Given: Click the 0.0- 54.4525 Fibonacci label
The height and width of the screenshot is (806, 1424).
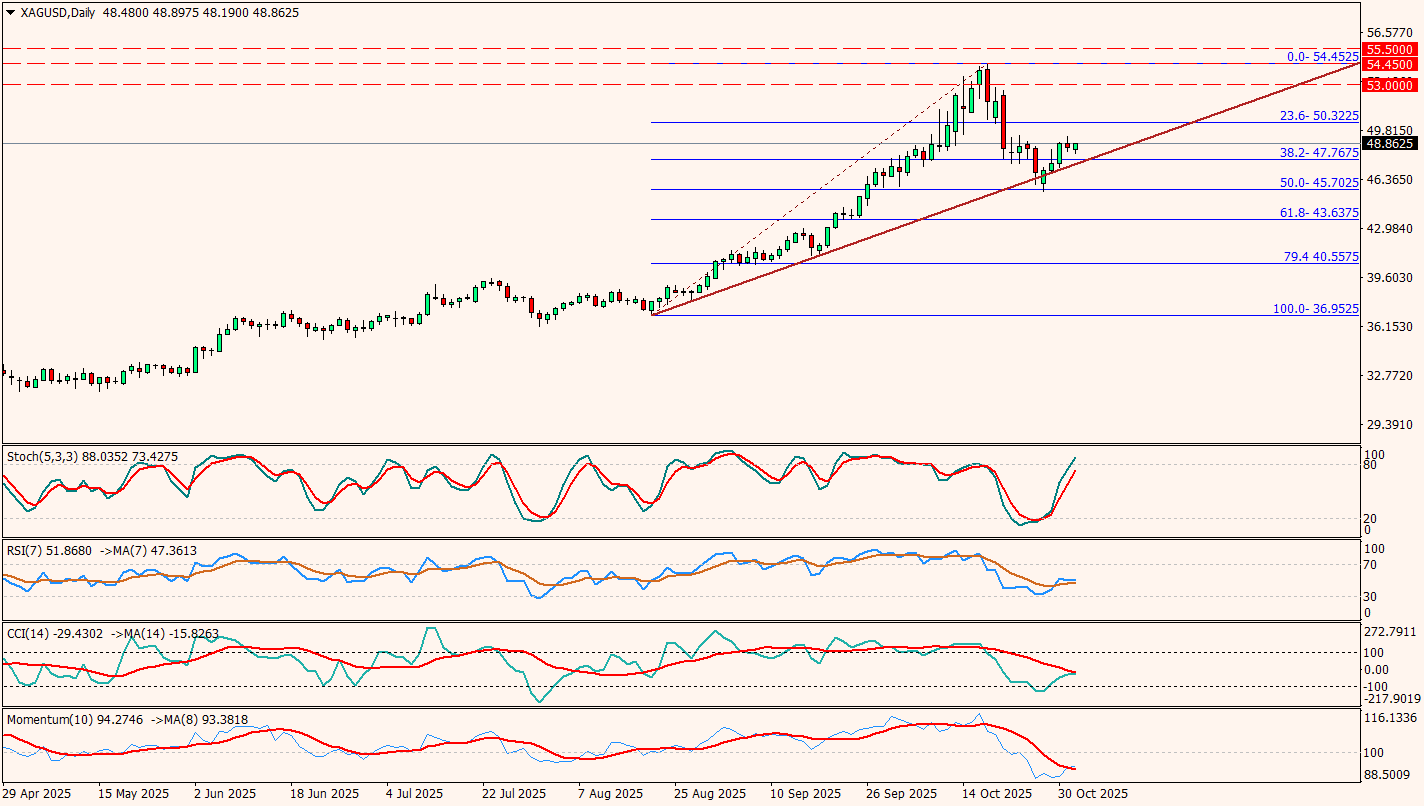Looking at the screenshot, I should point(1322,57).
